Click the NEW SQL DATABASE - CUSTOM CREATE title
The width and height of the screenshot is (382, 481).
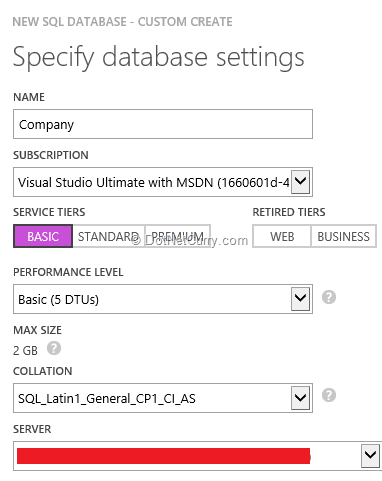click(122, 22)
